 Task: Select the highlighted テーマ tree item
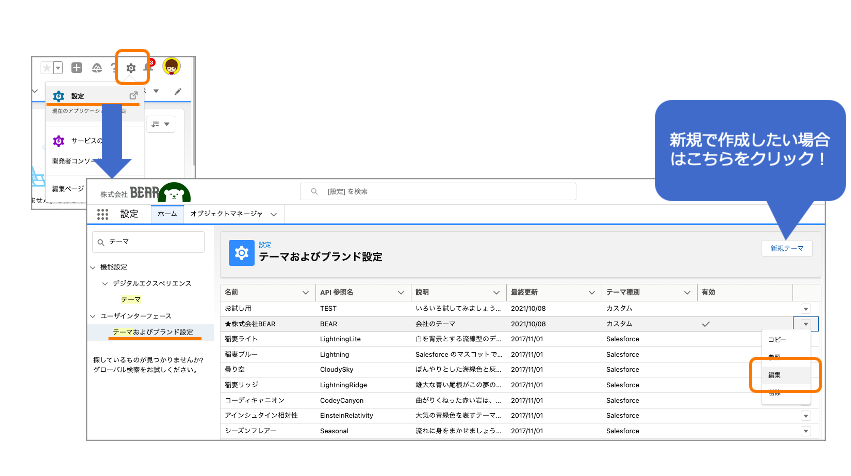coord(131,300)
